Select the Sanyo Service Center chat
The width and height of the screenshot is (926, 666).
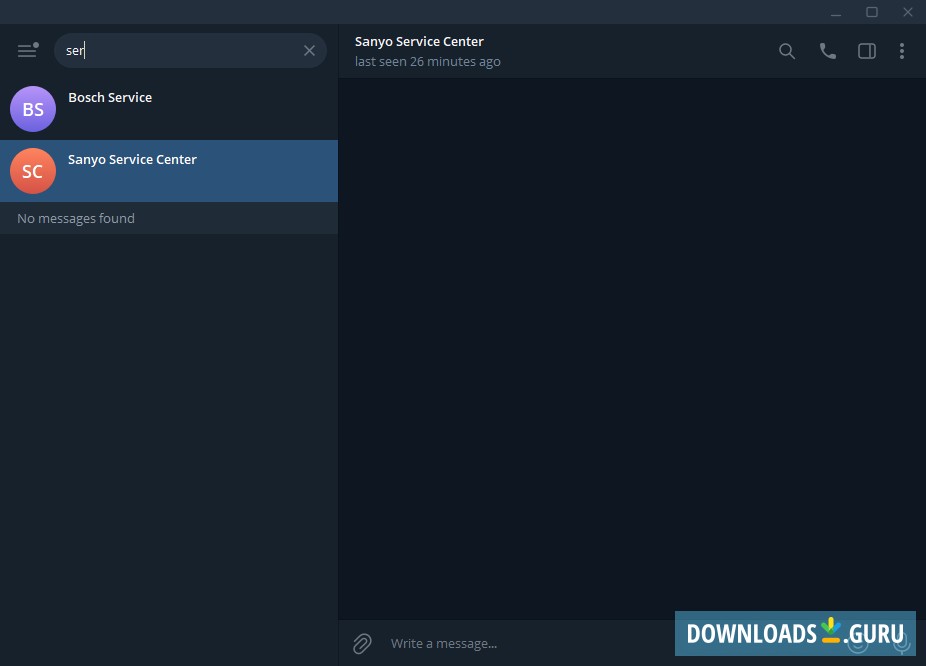pos(169,171)
